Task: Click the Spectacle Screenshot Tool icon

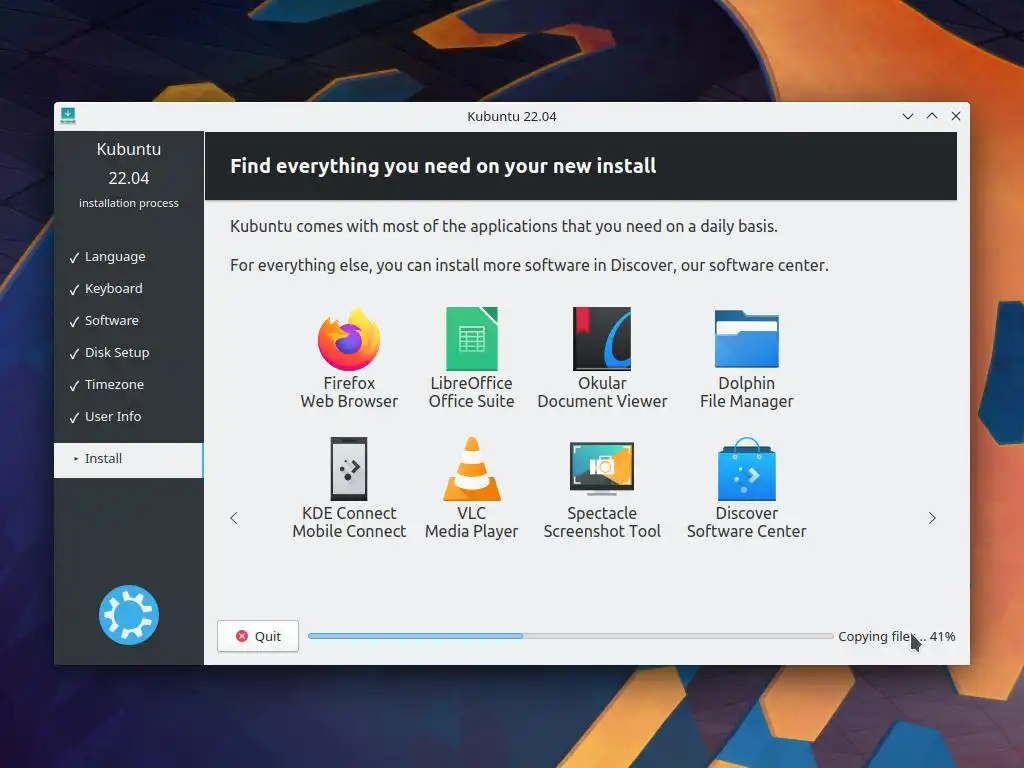Action: click(601, 468)
